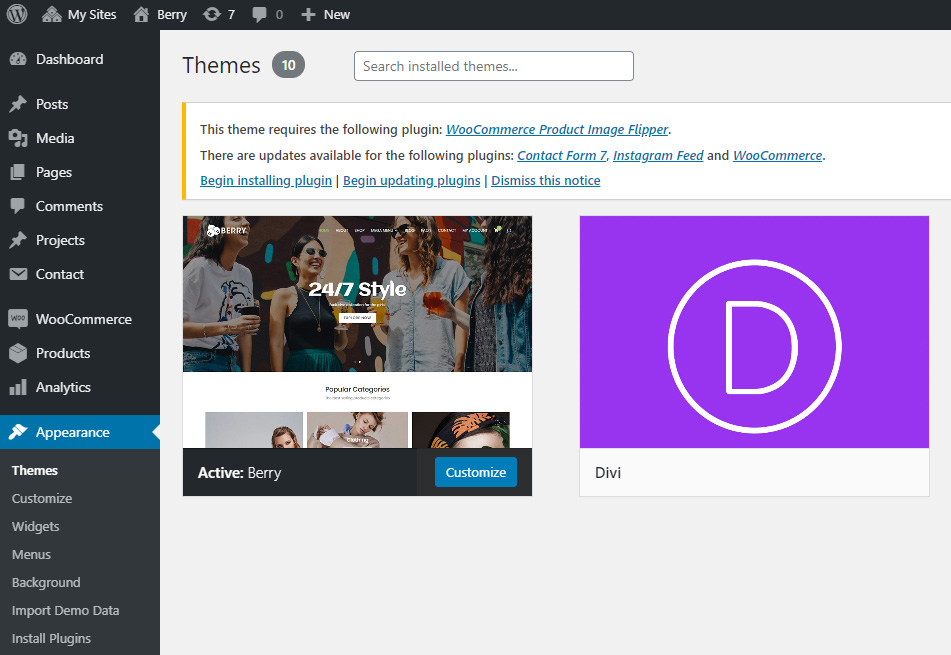
Task: Open Berry theme screenshot thumbnail
Action: [357, 332]
